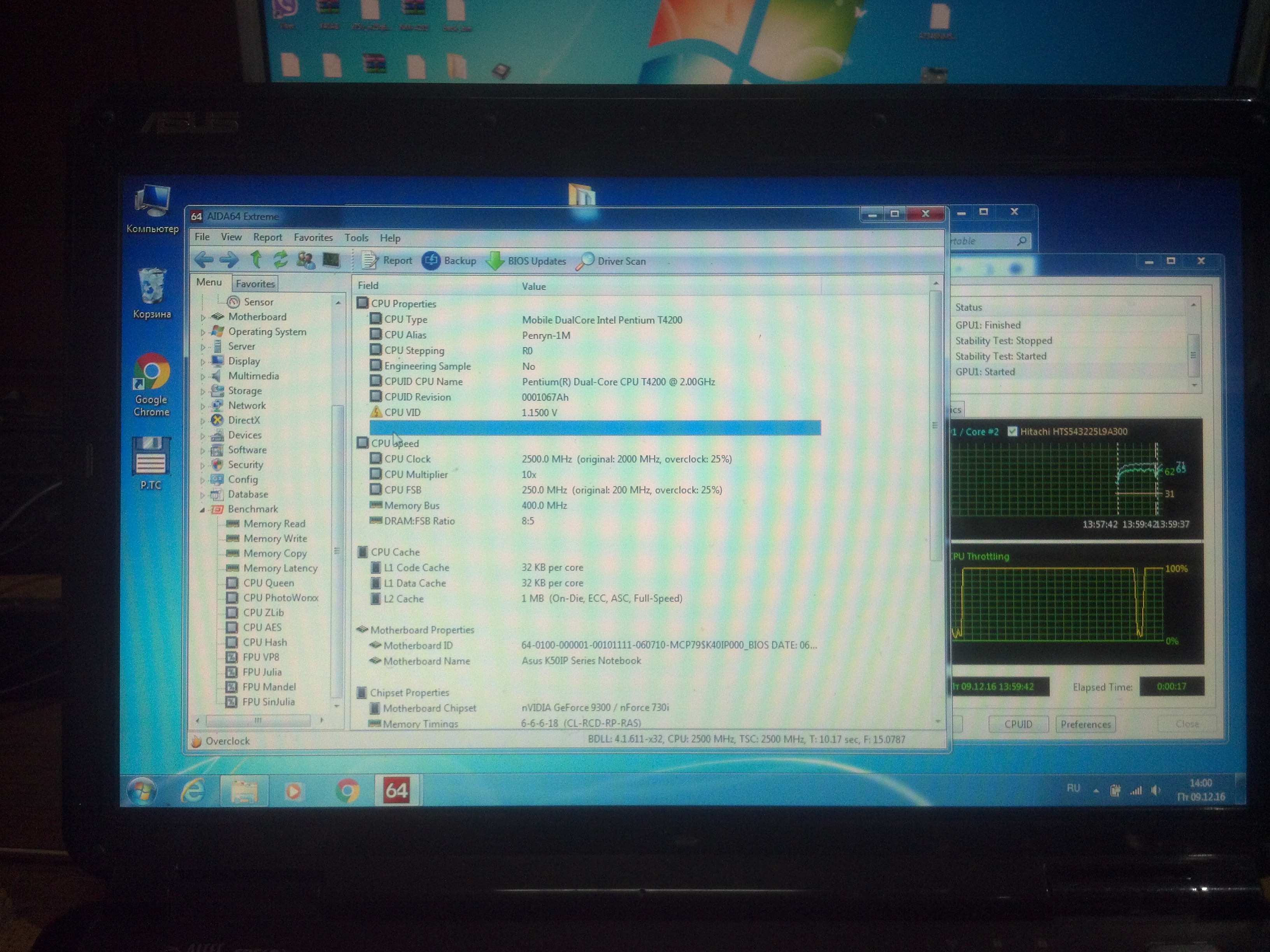1270x952 pixels.
Task: Check for BIOS Updates in toolbar
Action: [526, 261]
